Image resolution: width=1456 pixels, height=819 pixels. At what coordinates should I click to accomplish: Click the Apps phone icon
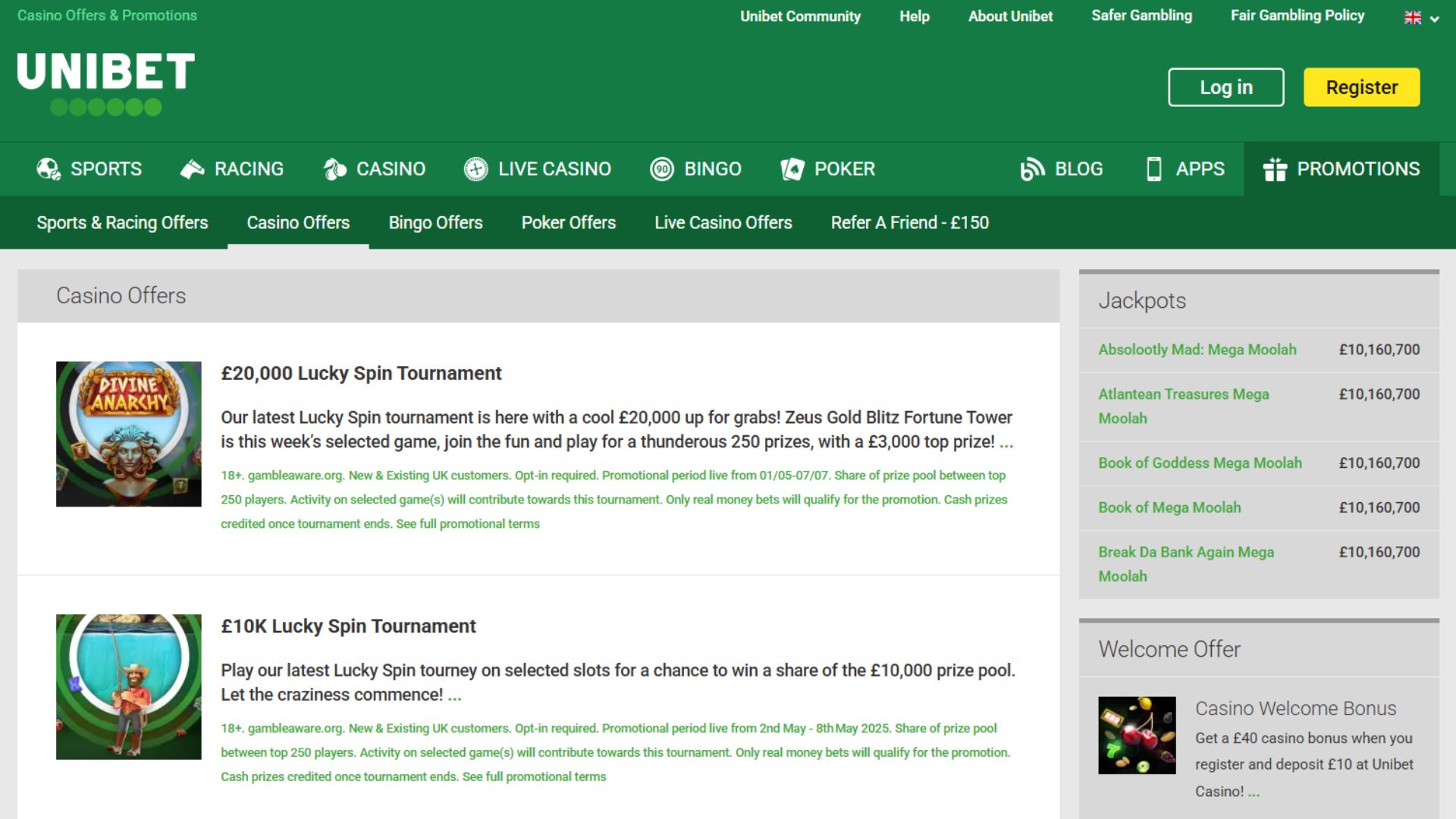1154,168
